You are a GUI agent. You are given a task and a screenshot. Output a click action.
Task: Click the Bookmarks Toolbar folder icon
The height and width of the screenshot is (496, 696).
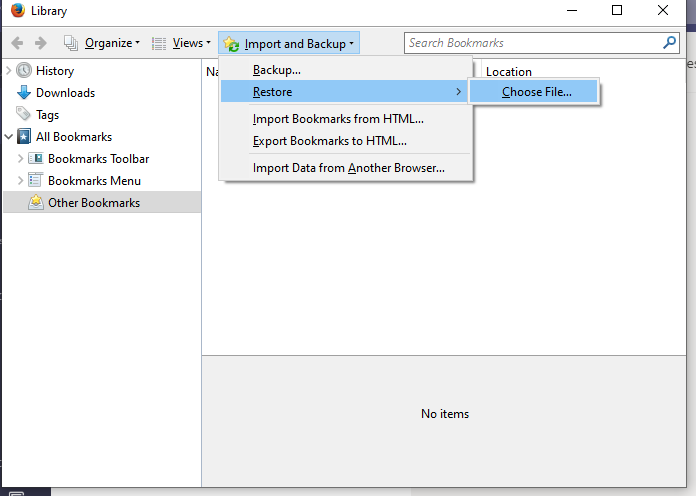click(36, 158)
